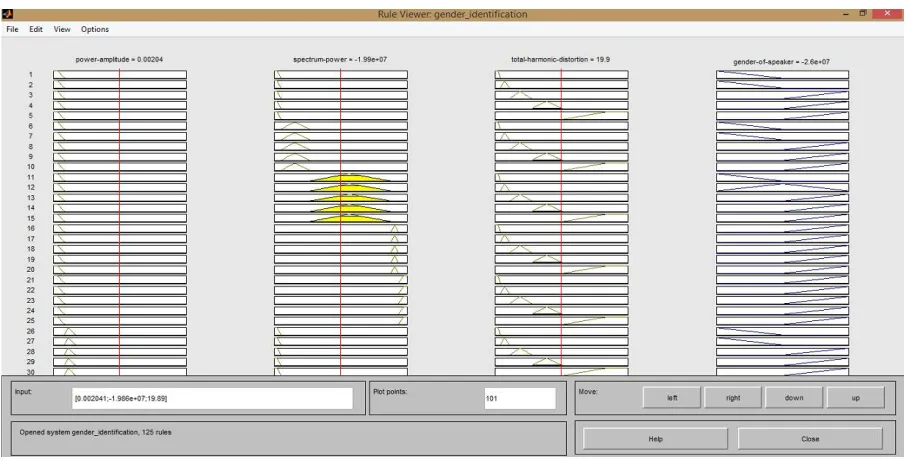This screenshot has width=906, height=460.
Task: Click gender-of-speaker output plot of rule 12
Action: tap(782, 188)
